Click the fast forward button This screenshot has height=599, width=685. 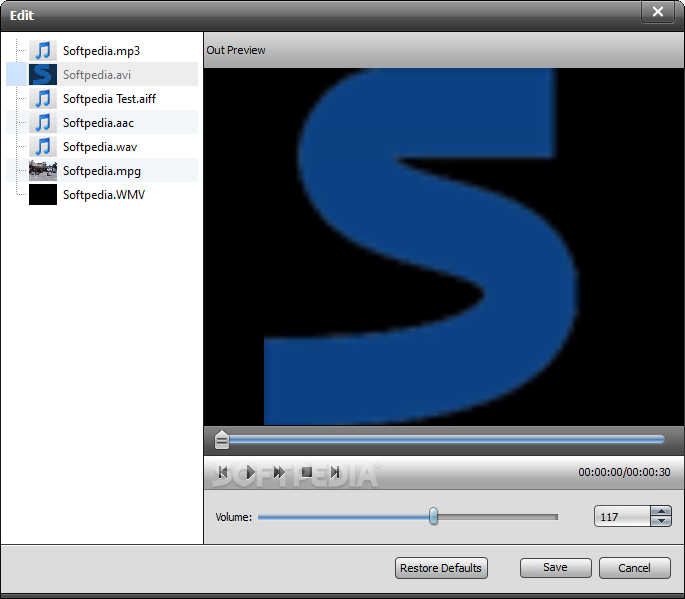coord(279,472)
